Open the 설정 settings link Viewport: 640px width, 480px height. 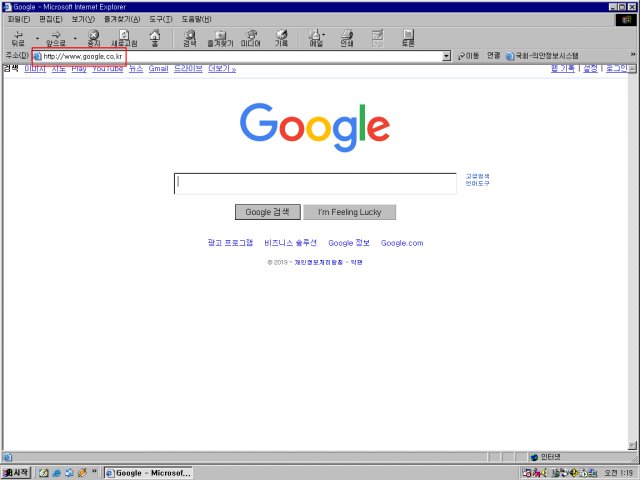tap(590, 69)
